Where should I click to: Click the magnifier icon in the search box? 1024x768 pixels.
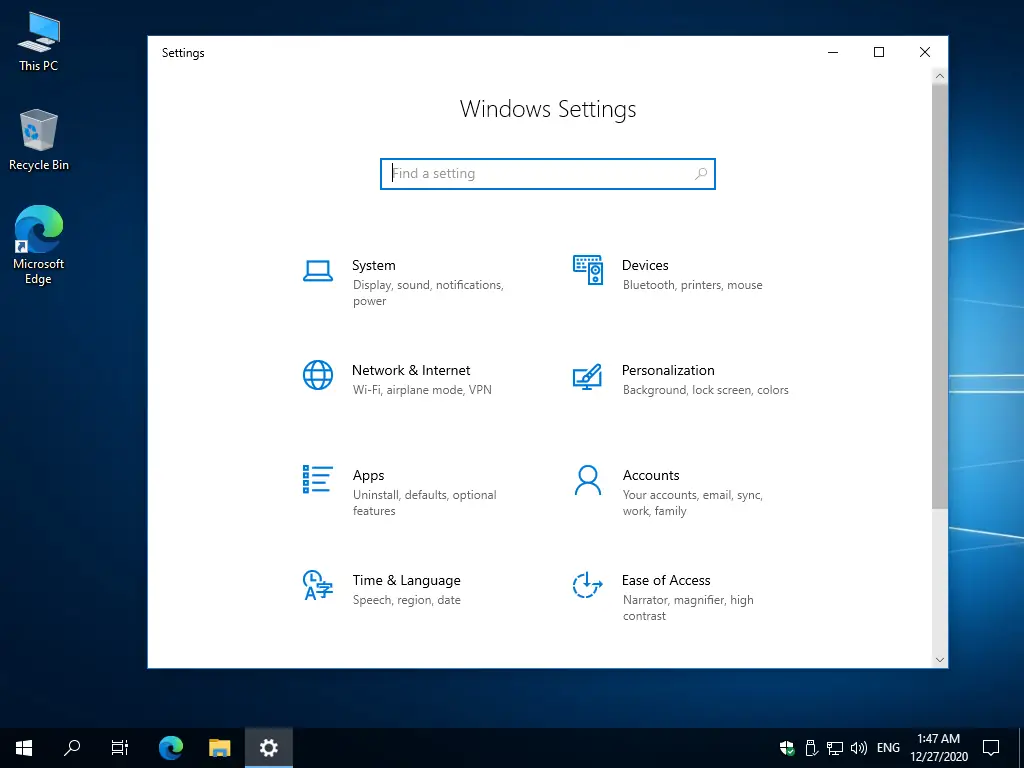click(701, 173)
